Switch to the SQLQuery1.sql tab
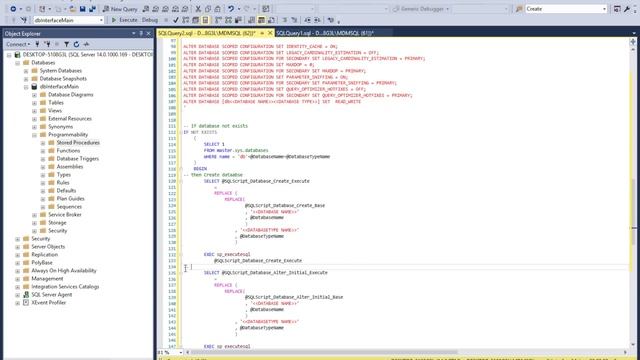 (x=325, y=33)
